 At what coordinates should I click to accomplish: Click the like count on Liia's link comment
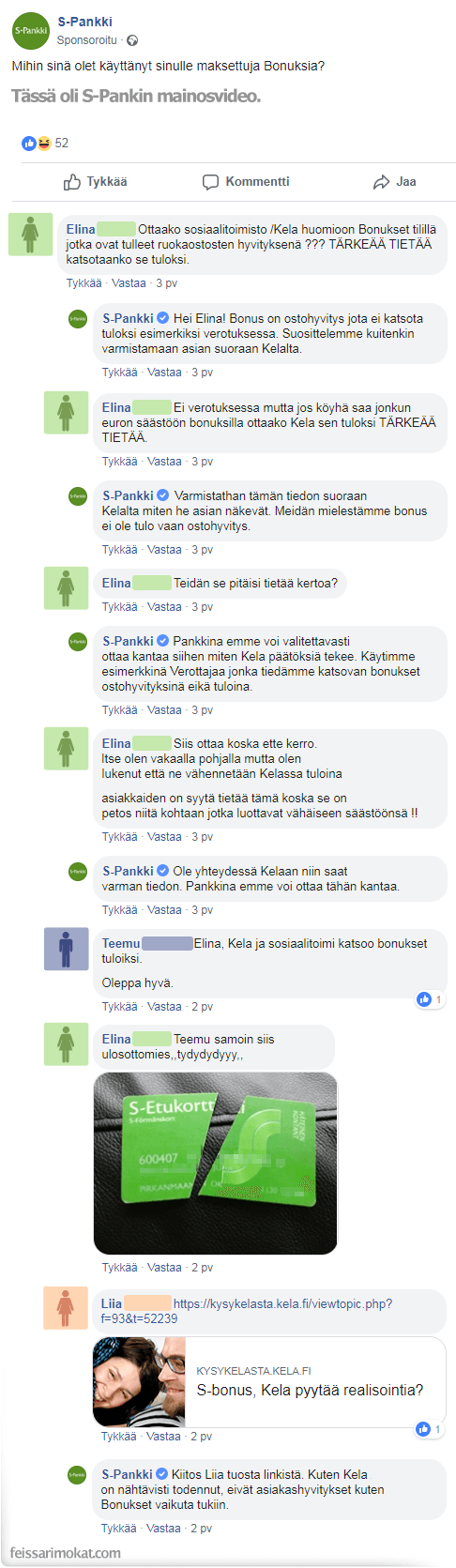pos(430,1429)
